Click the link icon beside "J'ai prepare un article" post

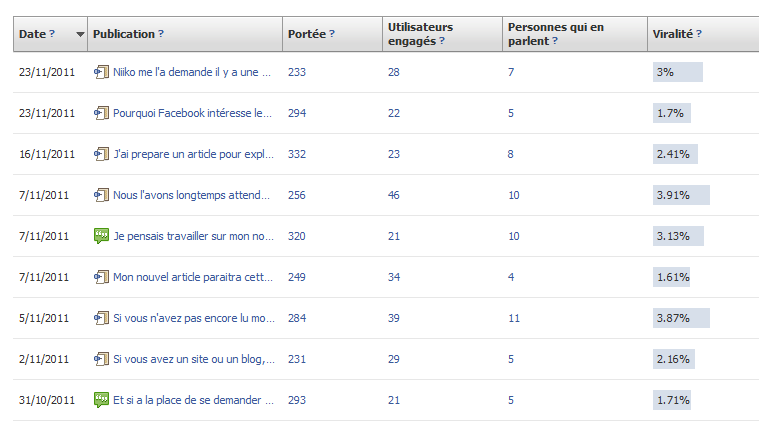100,154
